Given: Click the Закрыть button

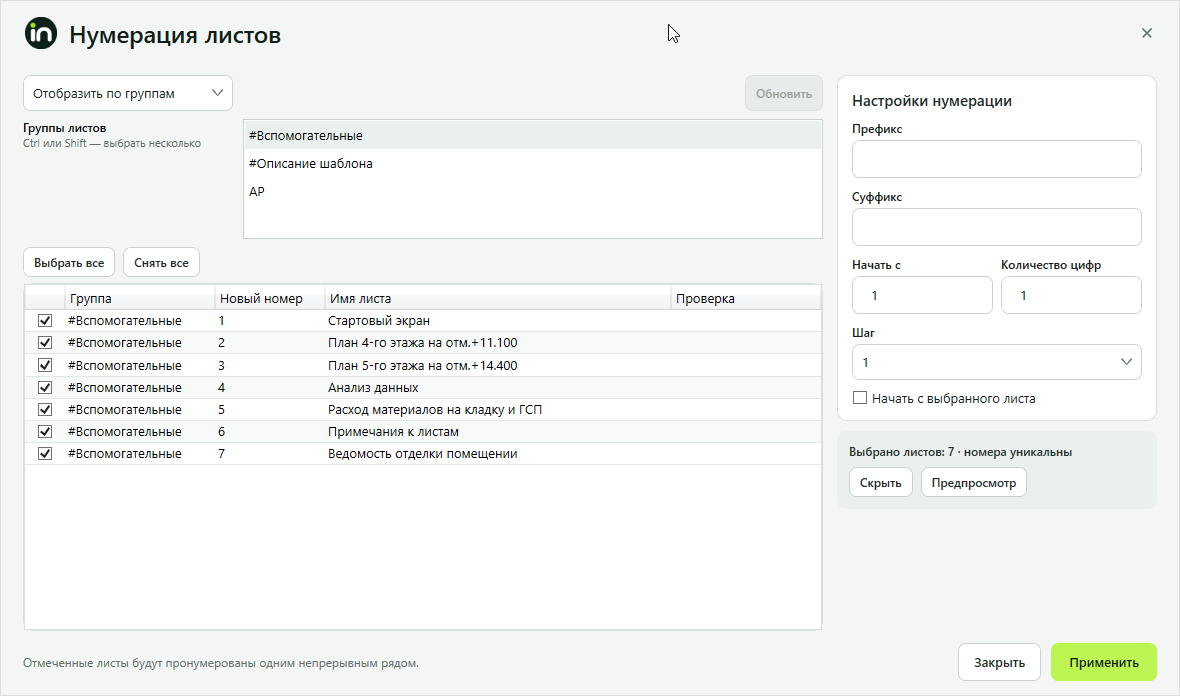Looking at the screenshot, I should click(x=999, y=662).
